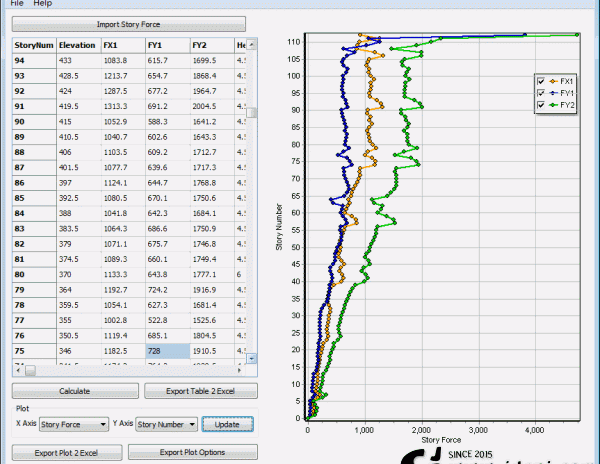Click Export Table 2 Excel

(200, 391)
